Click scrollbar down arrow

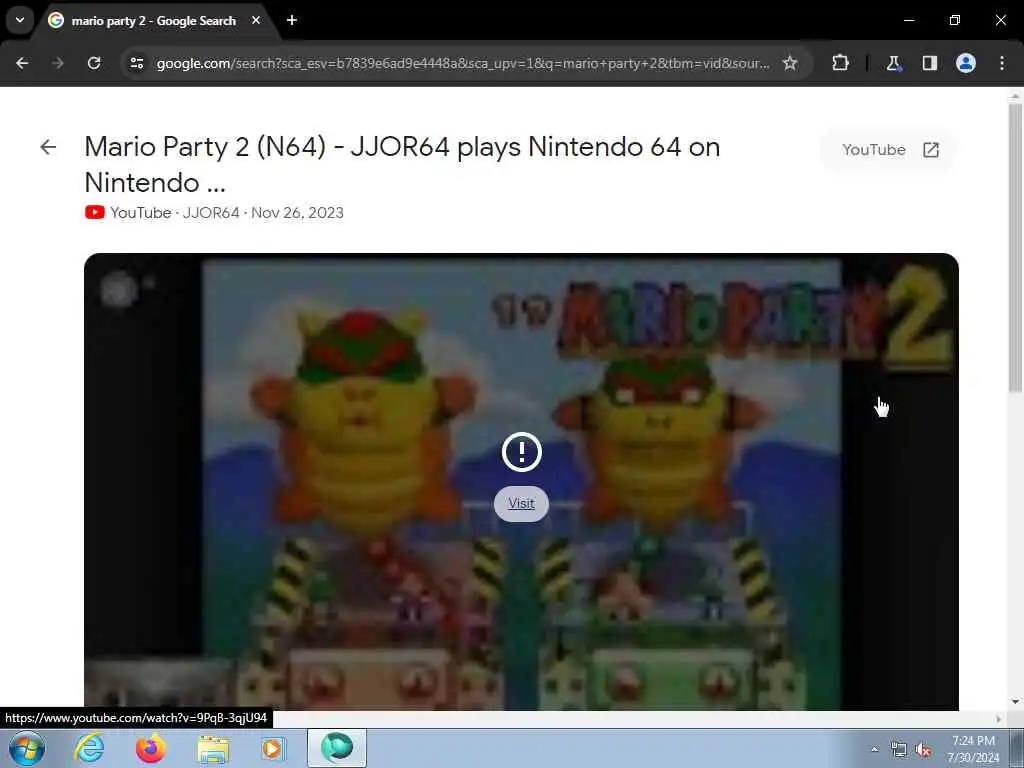click(x=1015, y=702)
